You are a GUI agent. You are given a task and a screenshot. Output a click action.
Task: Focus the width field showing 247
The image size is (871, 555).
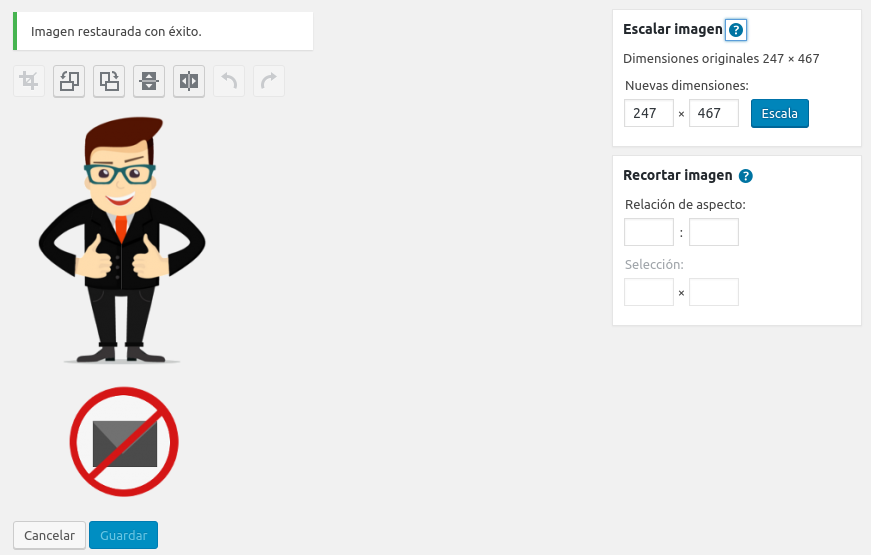tap(649, 113)
